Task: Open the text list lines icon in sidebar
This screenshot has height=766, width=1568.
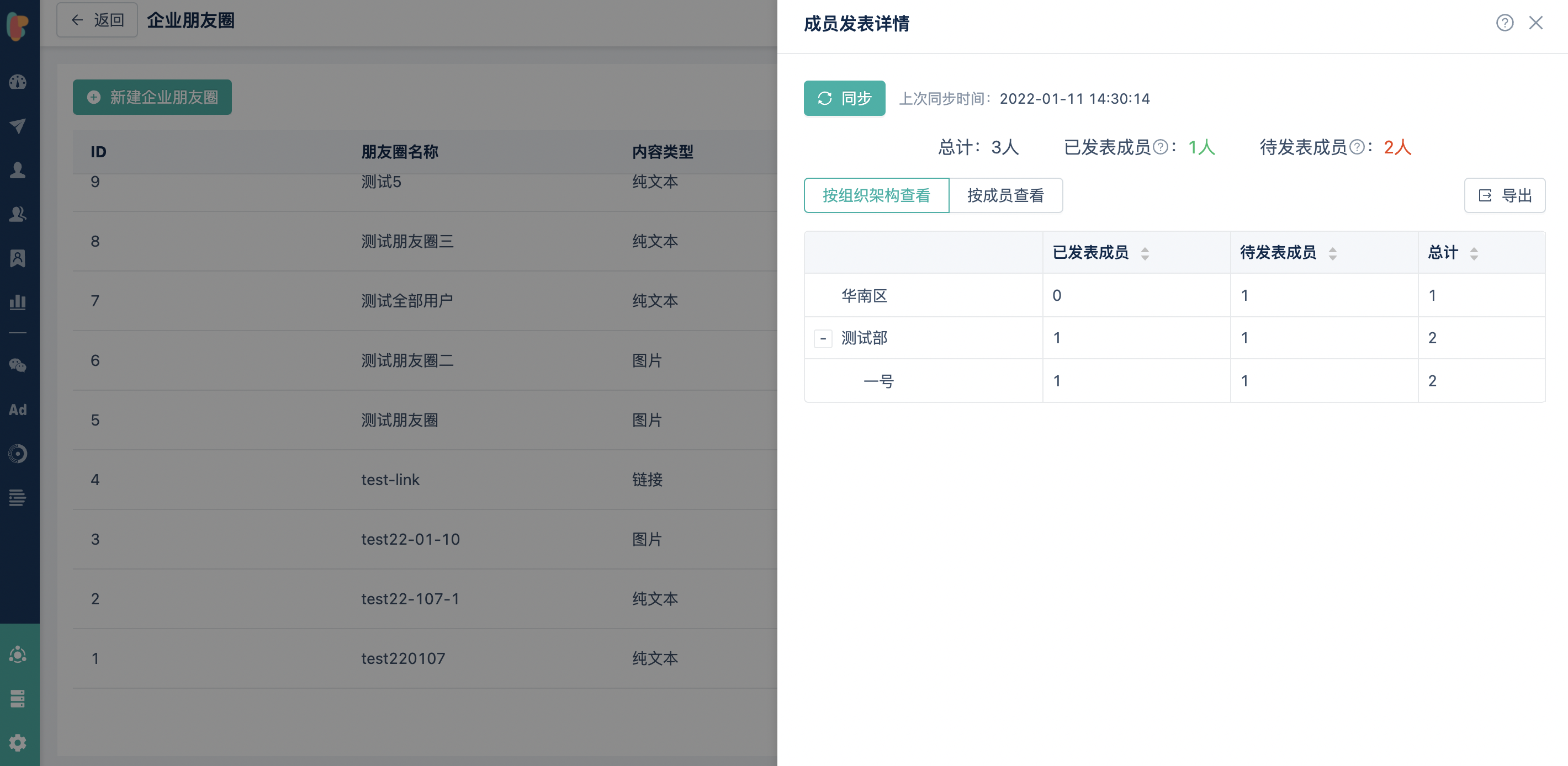Action: coord(18,498)
